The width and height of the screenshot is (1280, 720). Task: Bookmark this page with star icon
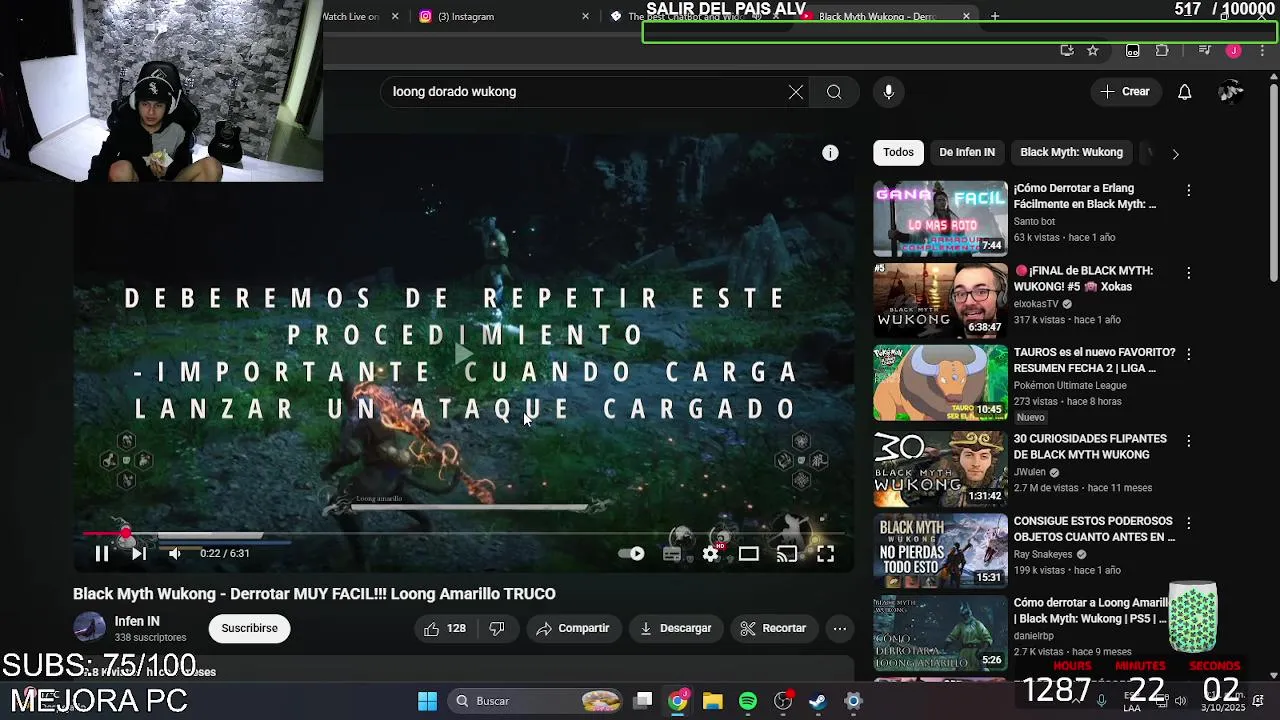click(x=1093, y=51)
